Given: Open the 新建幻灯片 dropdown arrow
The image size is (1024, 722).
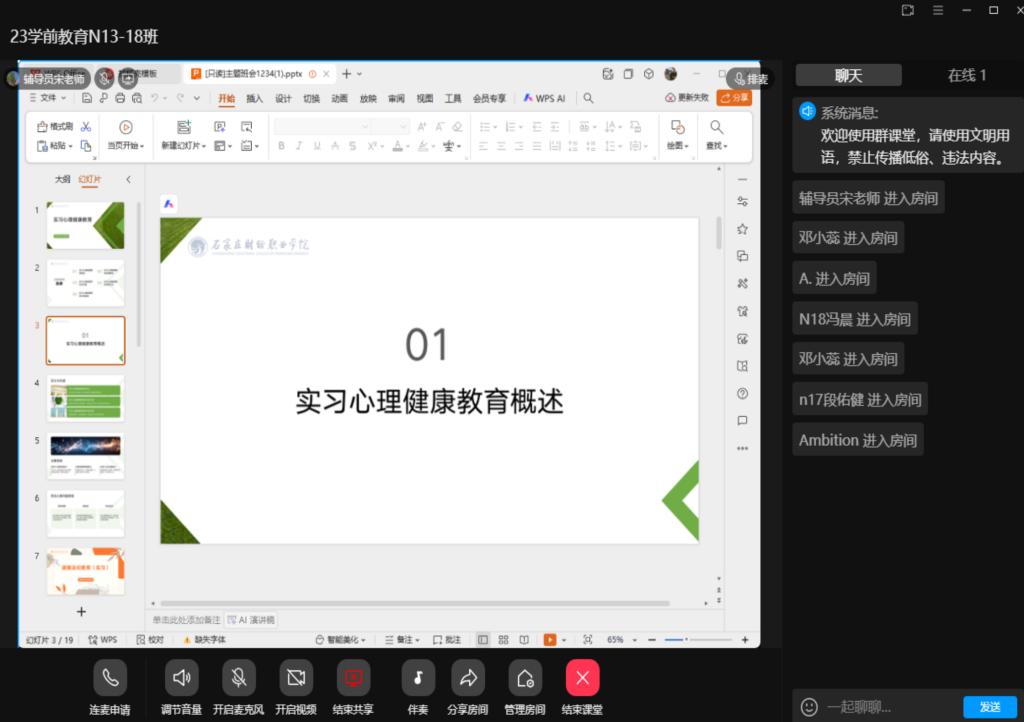Looking at the screenshot, I should pyautogui.click(x=203, y=146).
